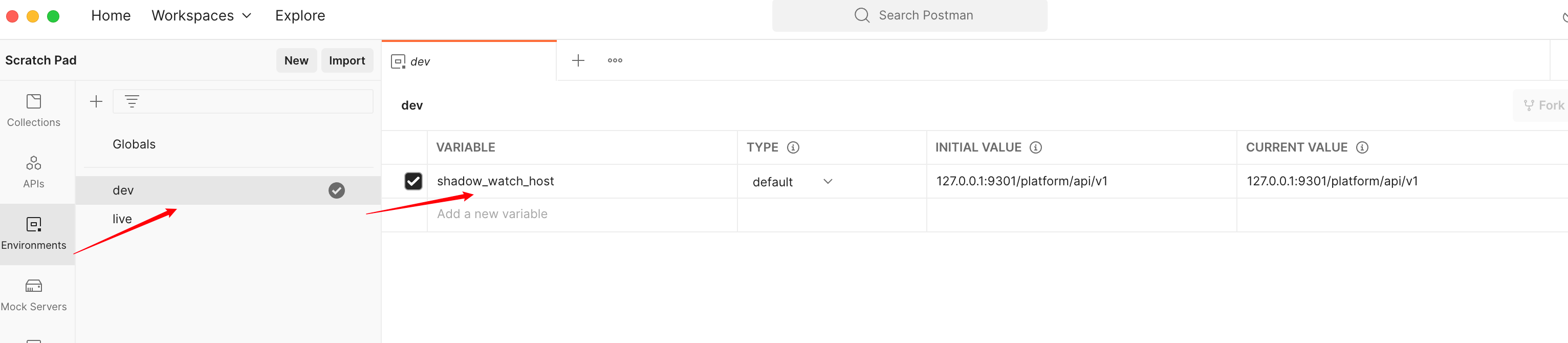This screenshot has width=1568, height=343.
Task: Click the filter icon in sidebar search
Action: [132, 102]
